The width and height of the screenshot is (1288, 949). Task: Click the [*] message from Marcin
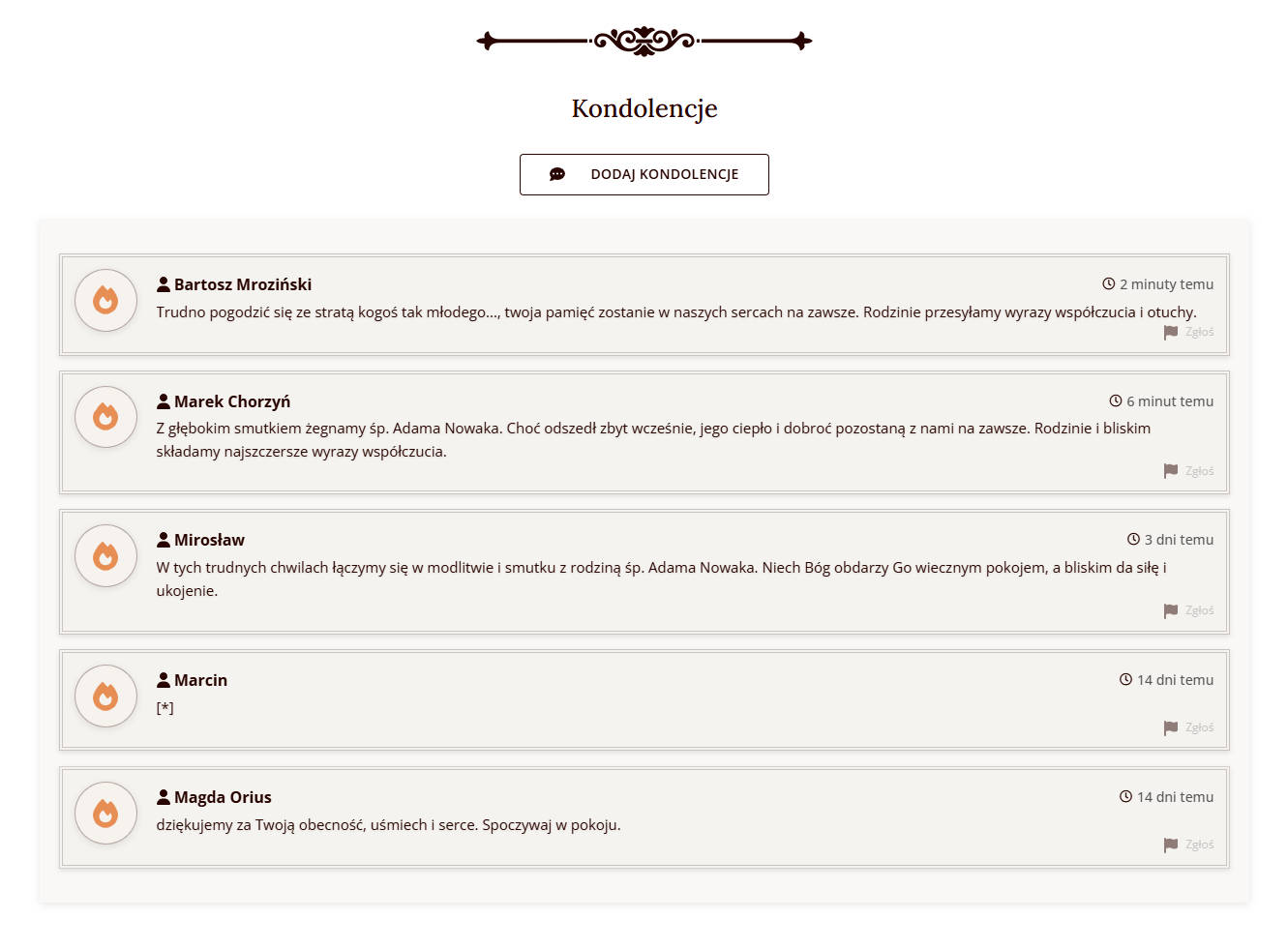(x=165, y=708)
